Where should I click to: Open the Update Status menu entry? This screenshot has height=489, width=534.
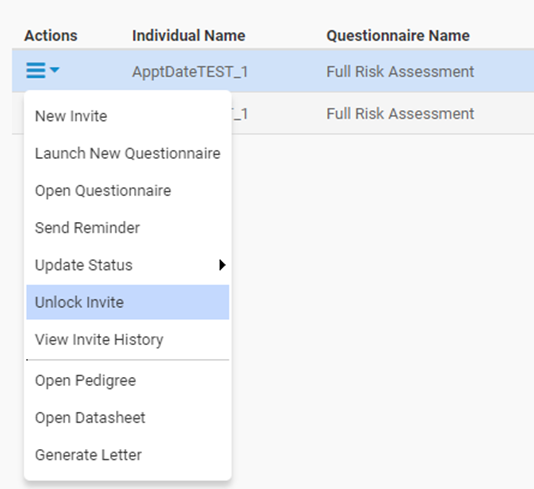point(128,265)
